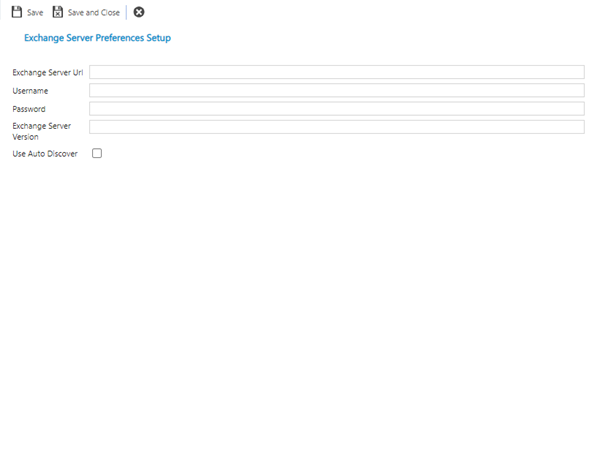Focus the Exchange Server Url text field
This screenshot has width=600, height=449.
tap(336, 72)
